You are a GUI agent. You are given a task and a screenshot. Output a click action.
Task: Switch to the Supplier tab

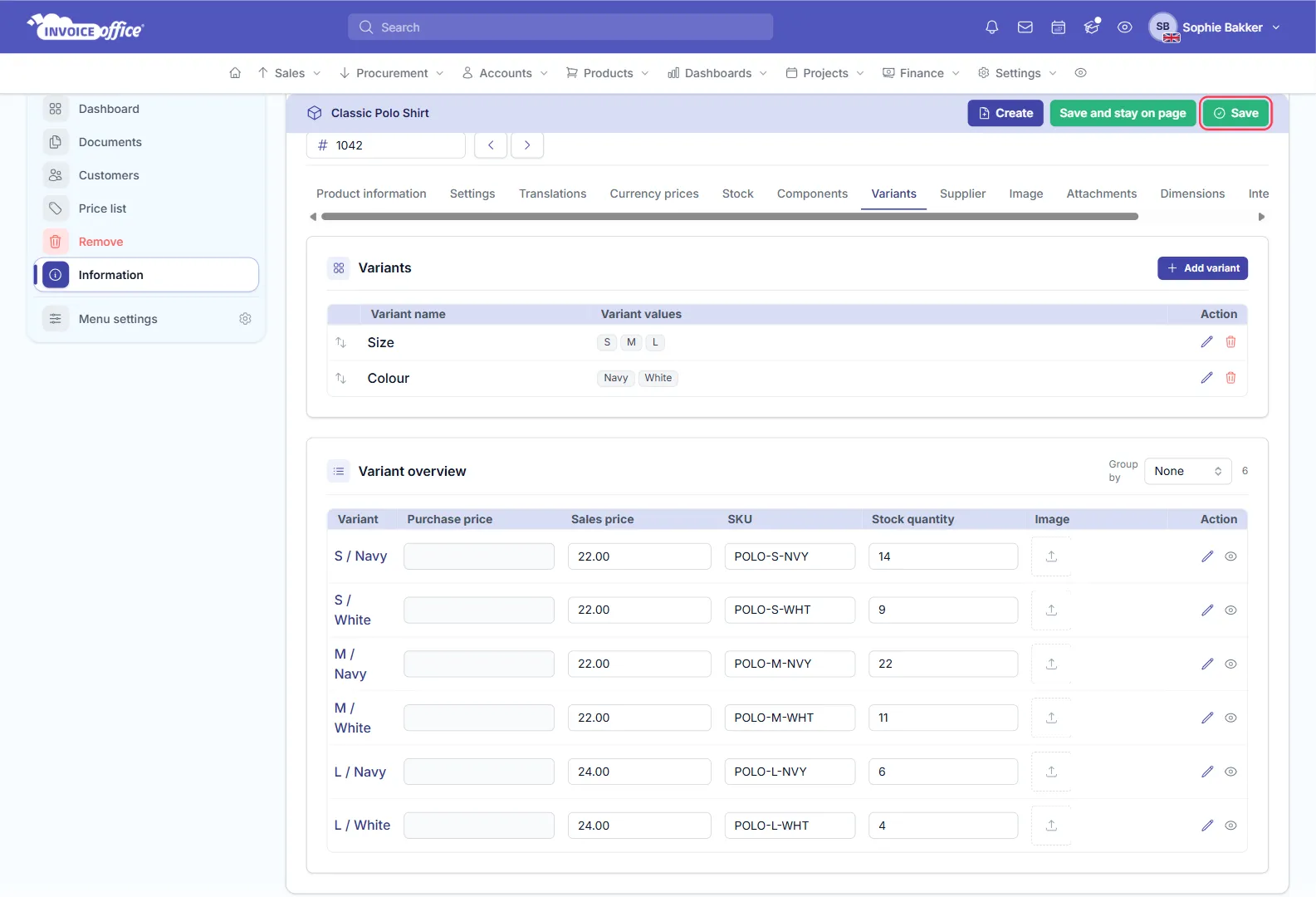[x=962, y=194]
